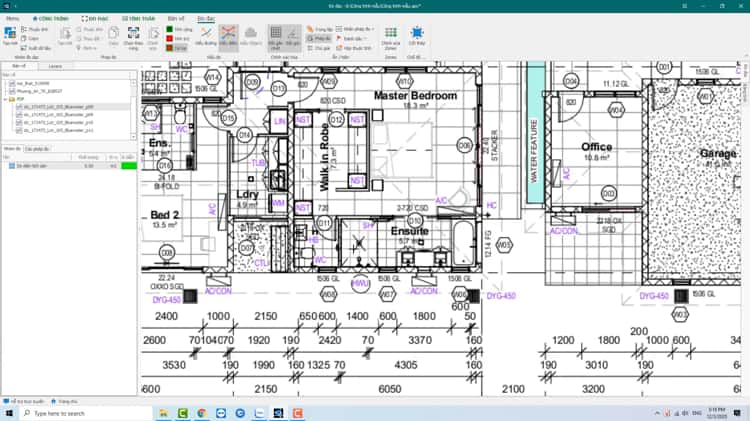Select the measurement group row in the list
The width and height of the screenshot is (750, 421).
[x=68, y=166]
